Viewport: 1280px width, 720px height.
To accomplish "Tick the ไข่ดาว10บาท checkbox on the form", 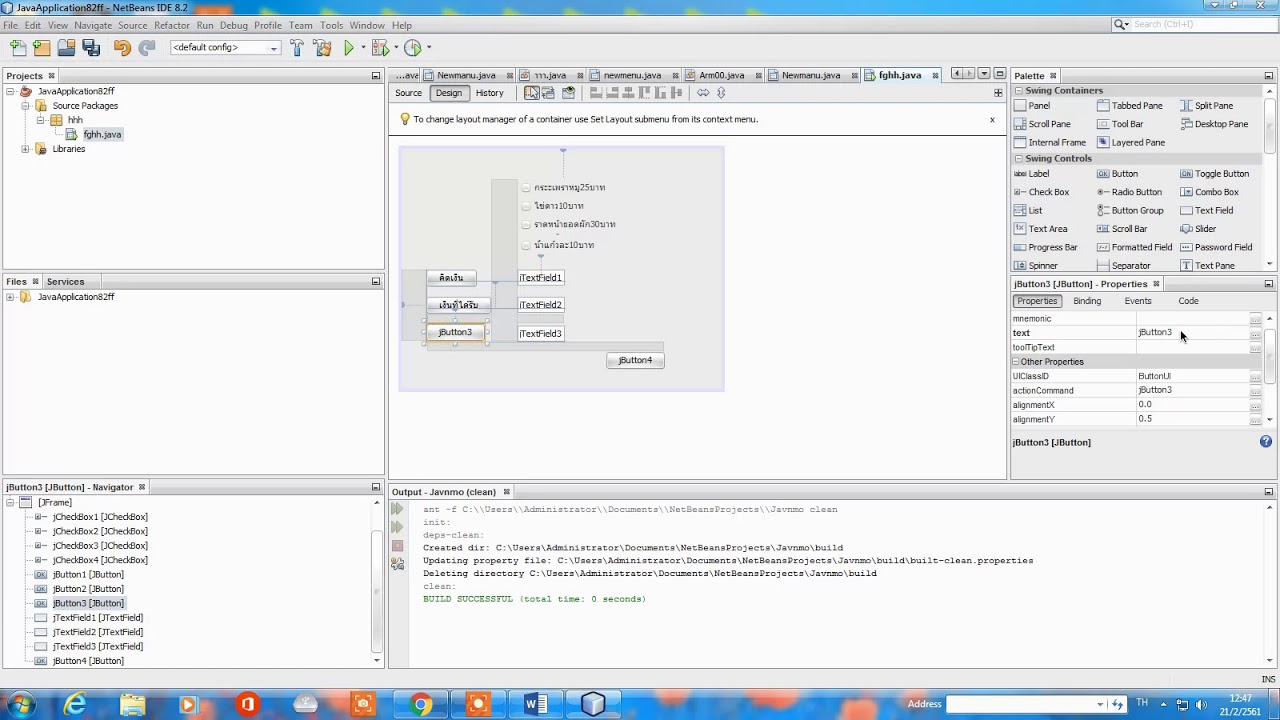I will (526, 206).
